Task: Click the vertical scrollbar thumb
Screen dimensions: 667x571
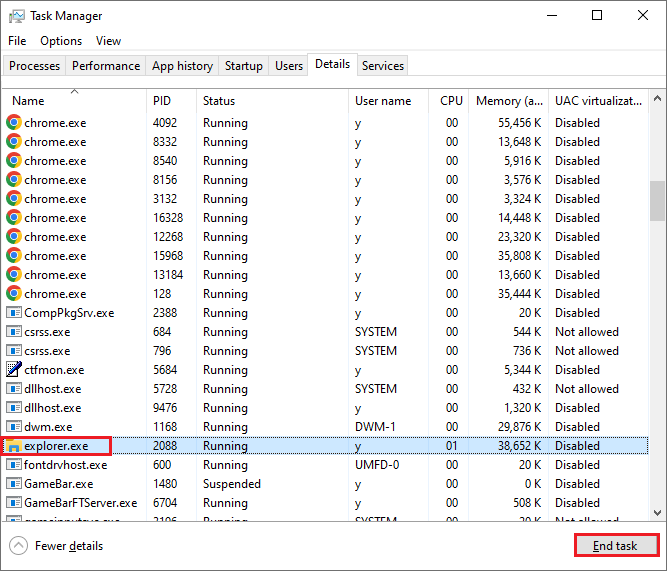Action: [657, 201]
